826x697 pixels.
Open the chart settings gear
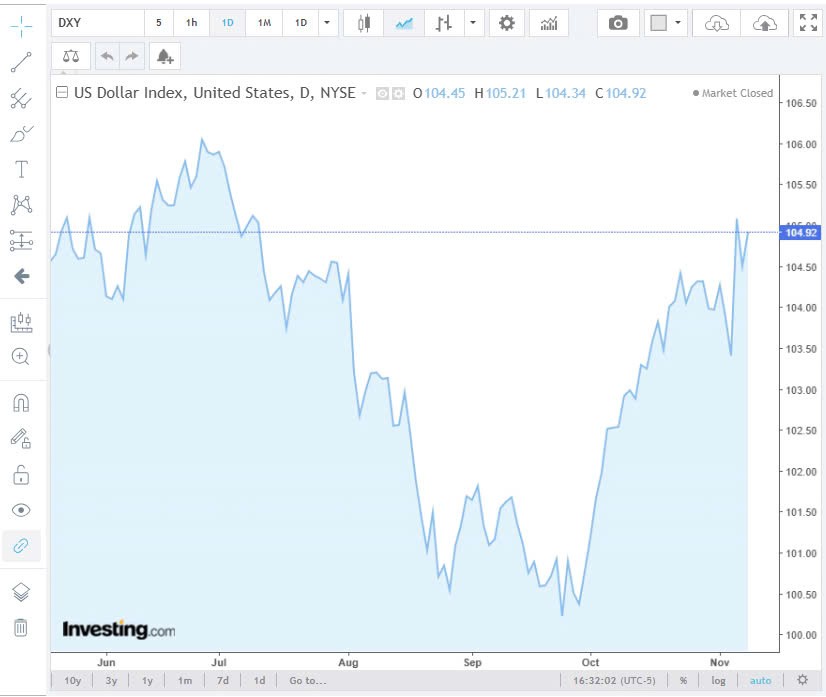tap(507, 22)
